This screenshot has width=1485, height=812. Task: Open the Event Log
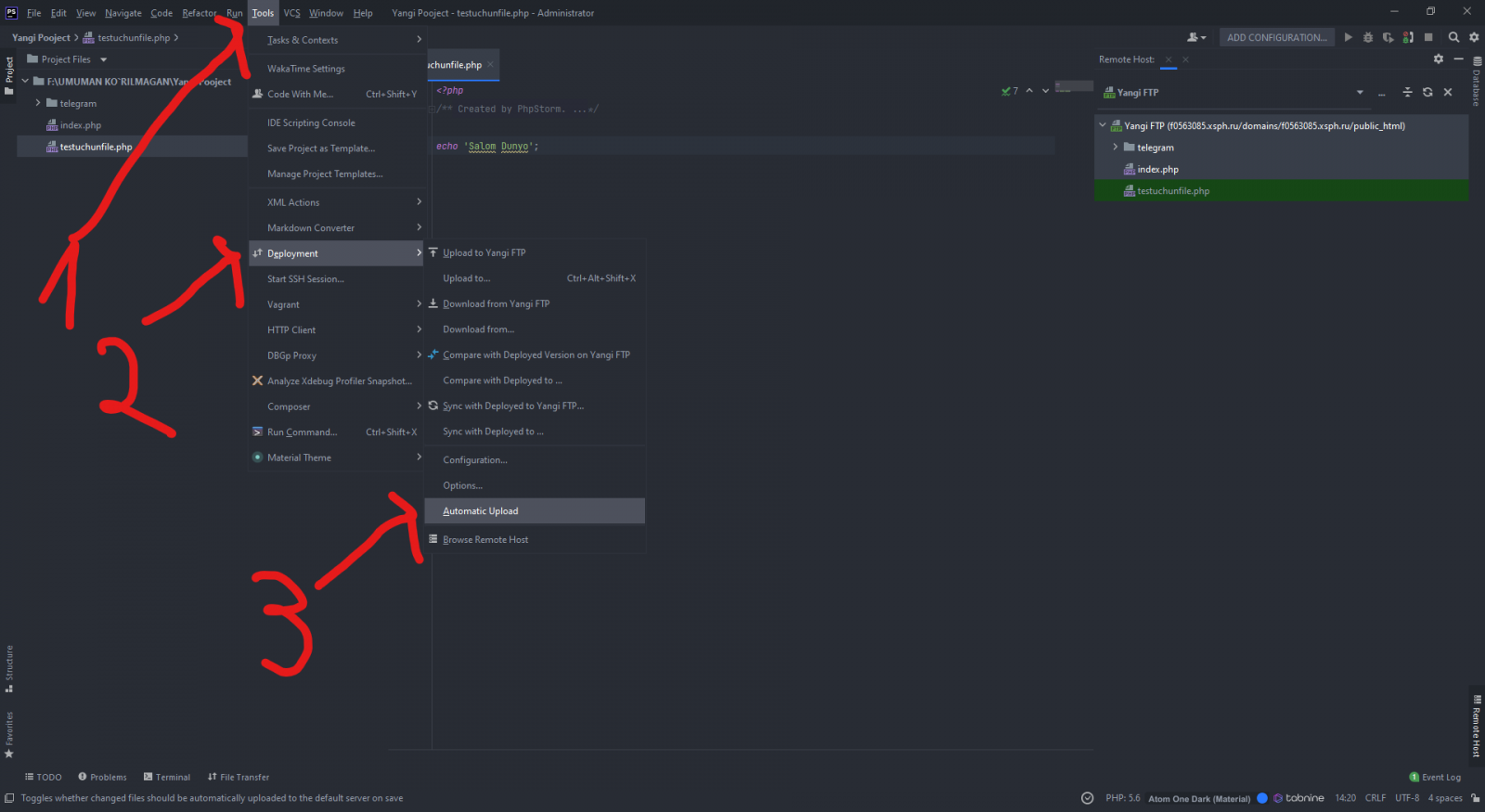click(x=1435, y=777)
